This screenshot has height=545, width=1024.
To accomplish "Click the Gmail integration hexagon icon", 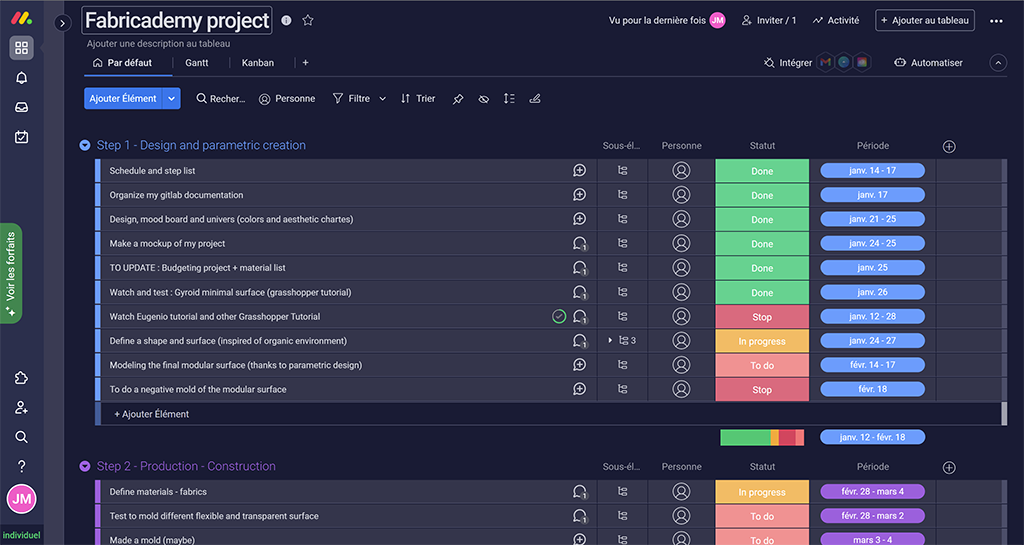I will [825, 63].
